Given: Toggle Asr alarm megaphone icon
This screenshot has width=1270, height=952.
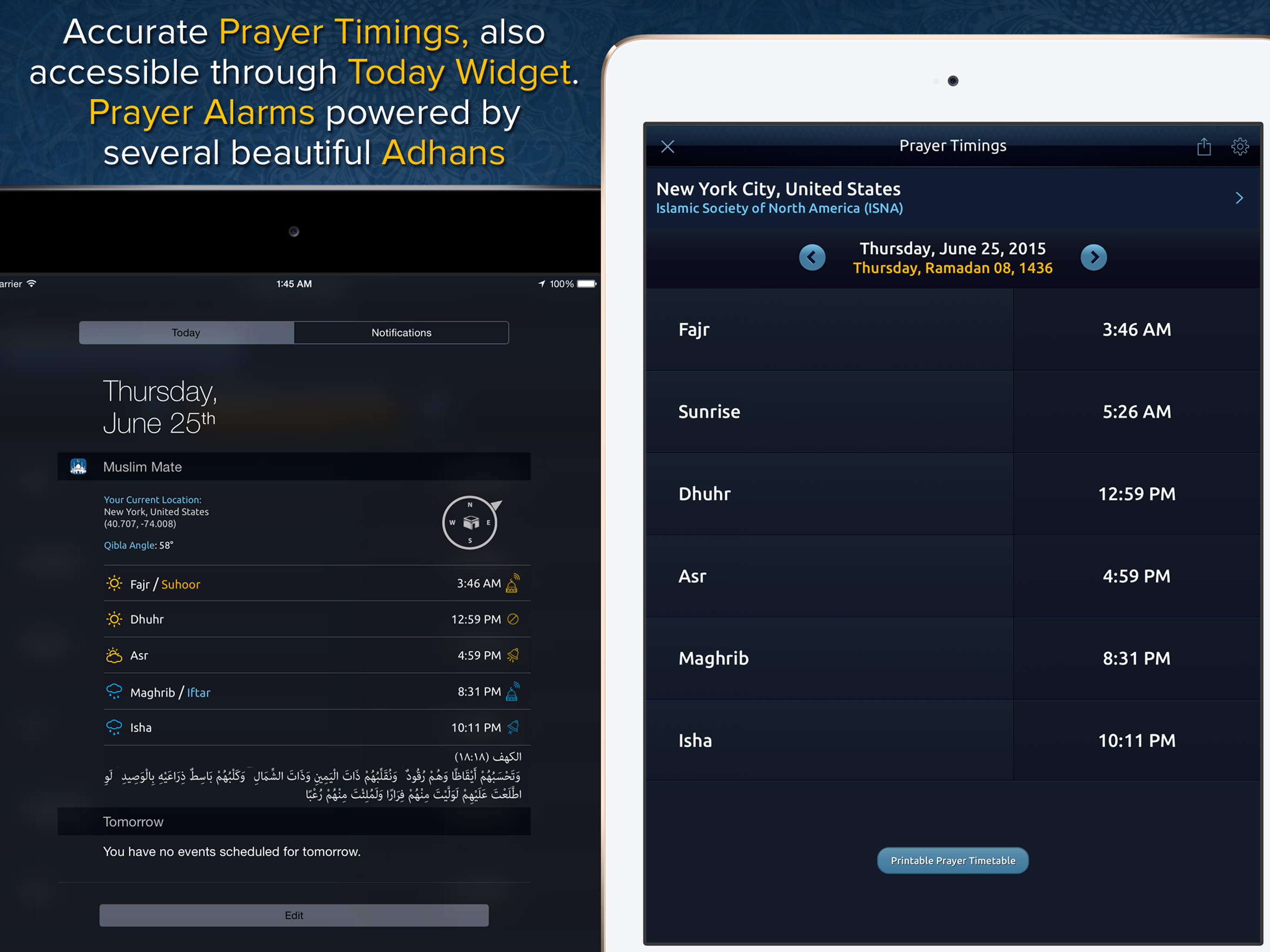Looking at the screenshot, I should click(513, 654).
